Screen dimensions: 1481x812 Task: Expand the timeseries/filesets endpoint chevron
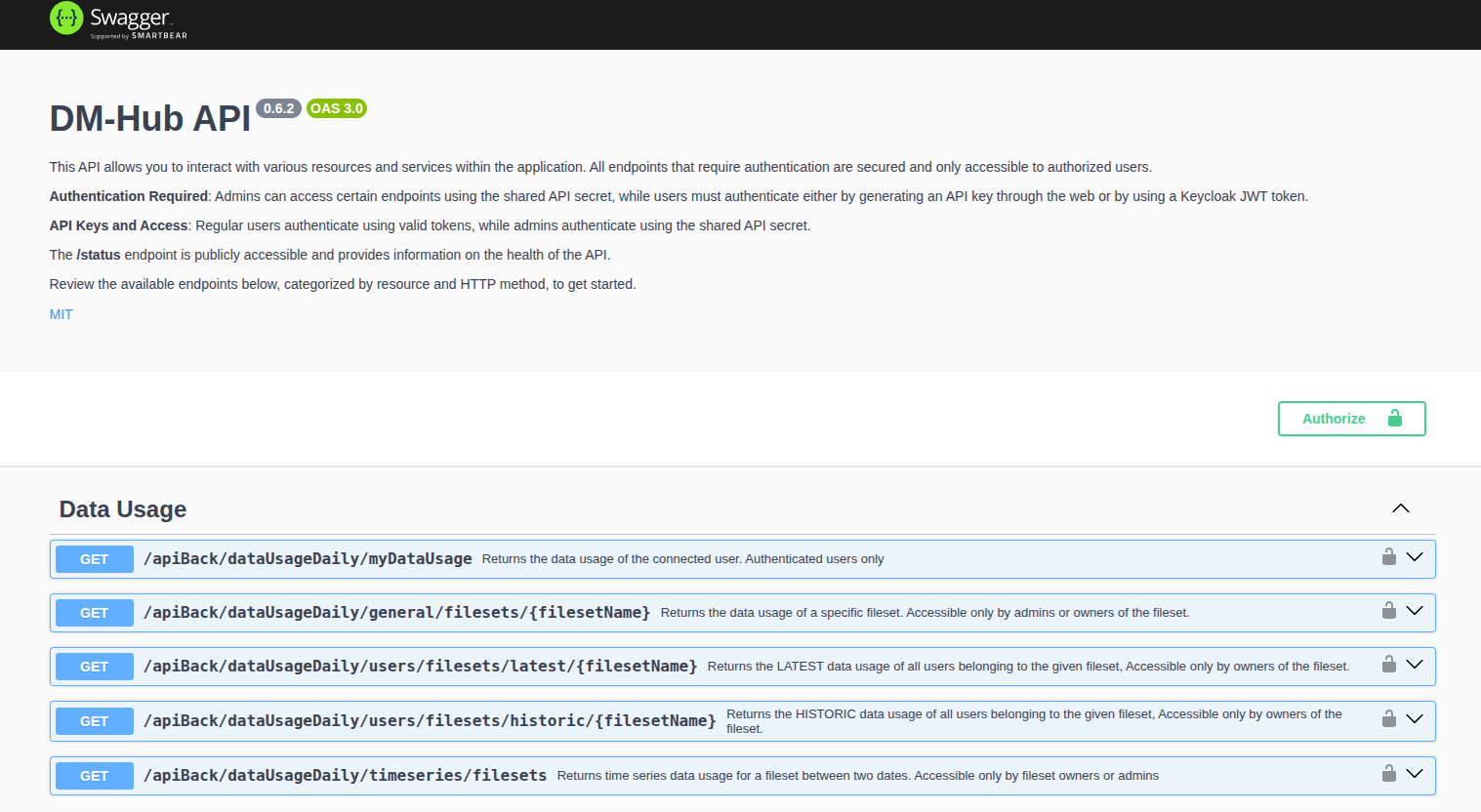pos(1415,774)
